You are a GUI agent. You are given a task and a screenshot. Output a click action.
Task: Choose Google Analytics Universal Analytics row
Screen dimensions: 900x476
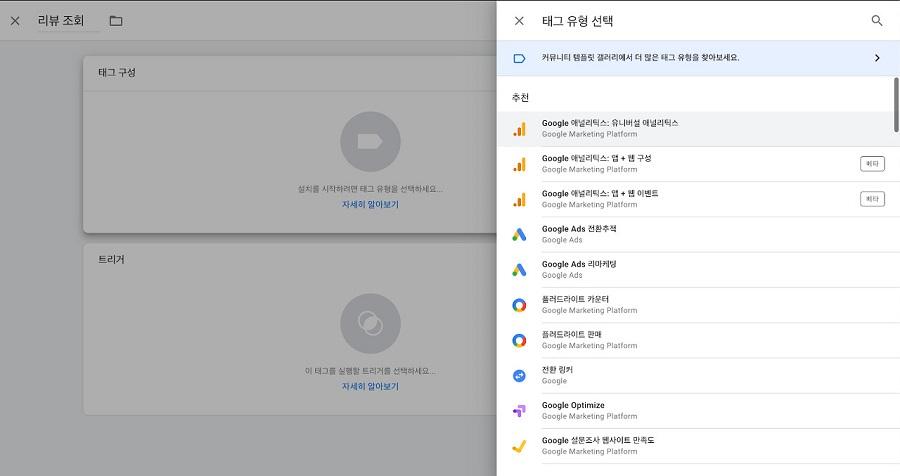pyautogui.click(x=698, y=129)
